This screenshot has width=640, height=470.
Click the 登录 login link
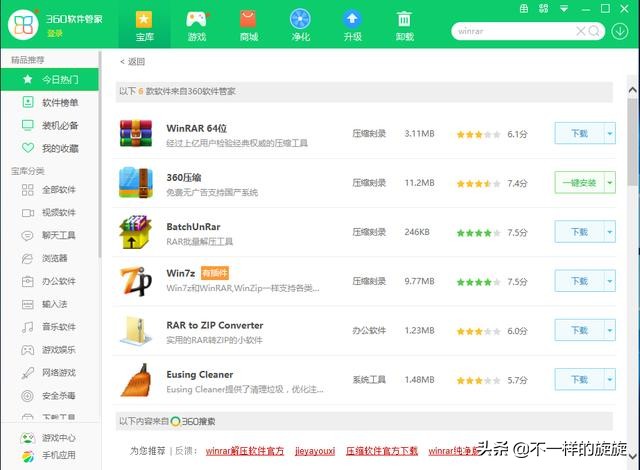55,33
